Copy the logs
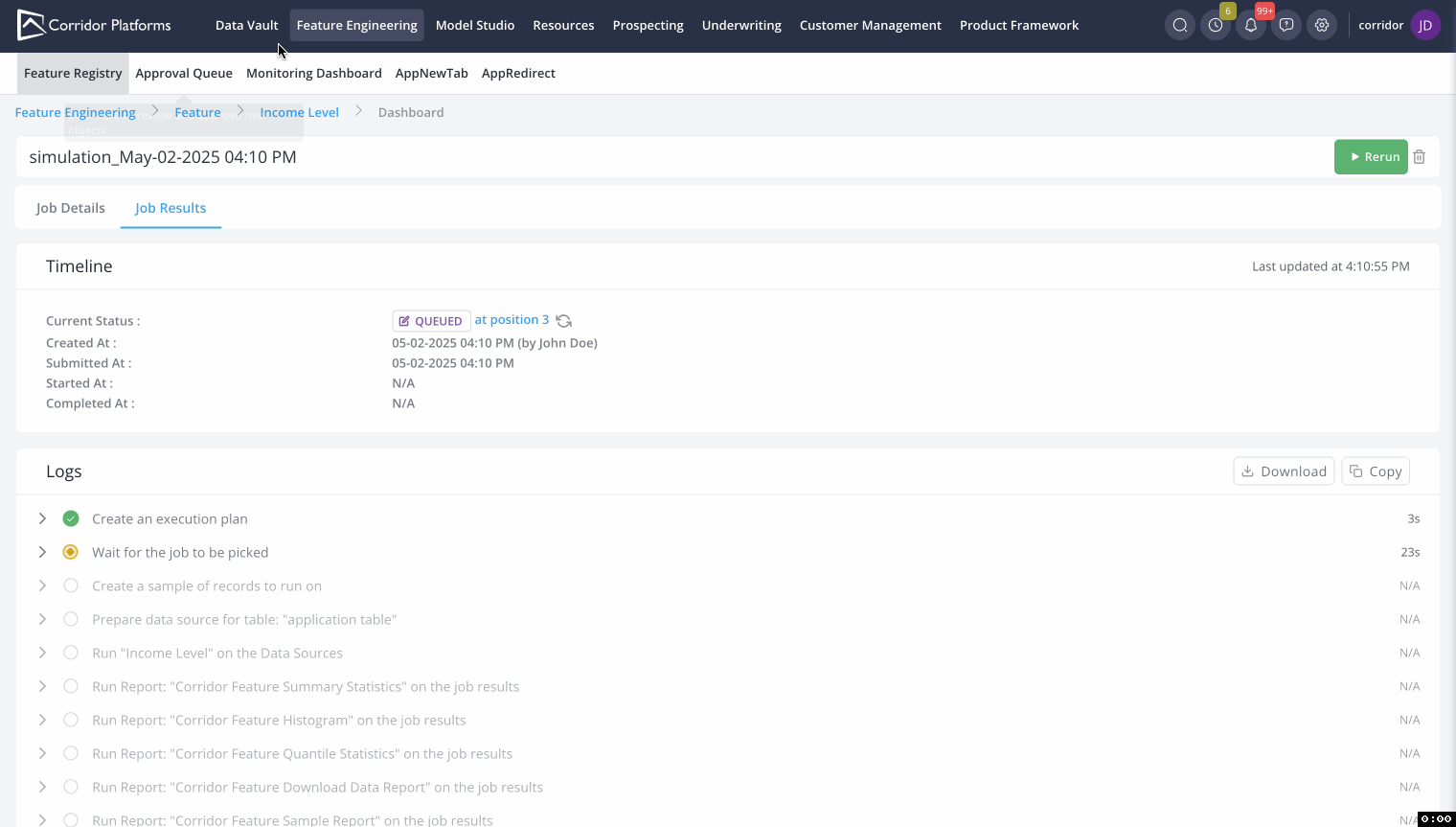 coord(1376,471)
